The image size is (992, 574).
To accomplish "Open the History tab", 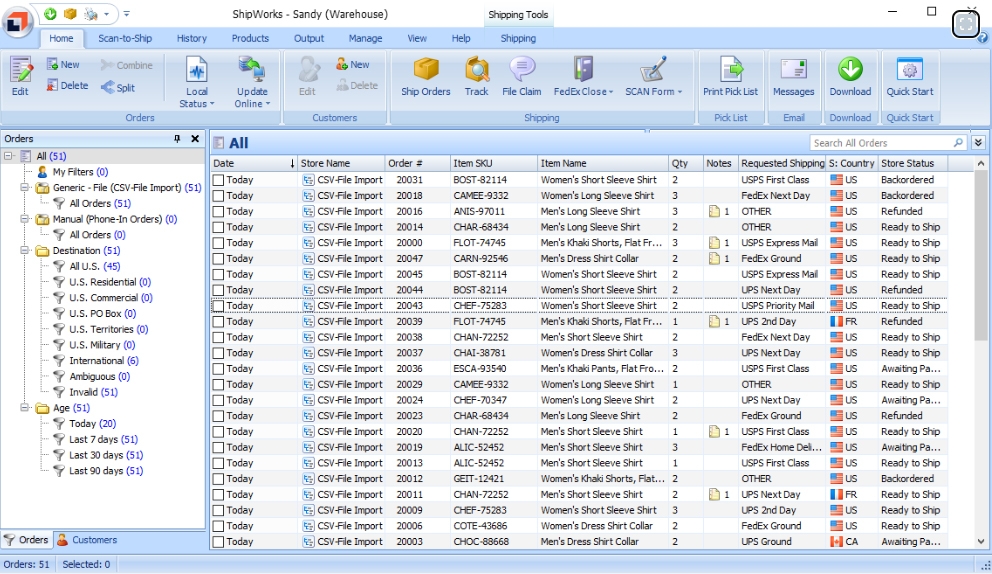I will tap(192, 39).
